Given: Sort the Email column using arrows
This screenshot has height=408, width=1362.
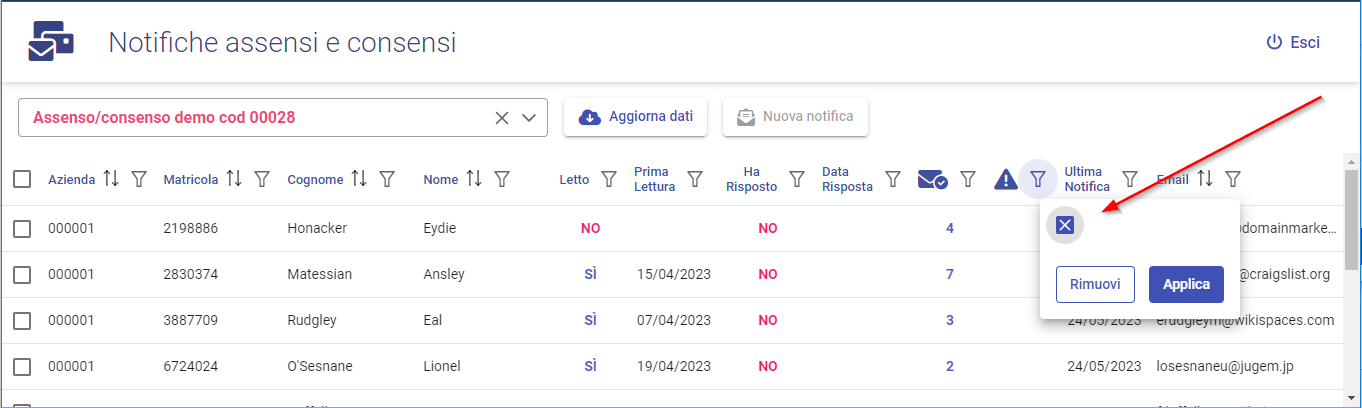Looking at the screenshot, I should tap(1206, 179).
